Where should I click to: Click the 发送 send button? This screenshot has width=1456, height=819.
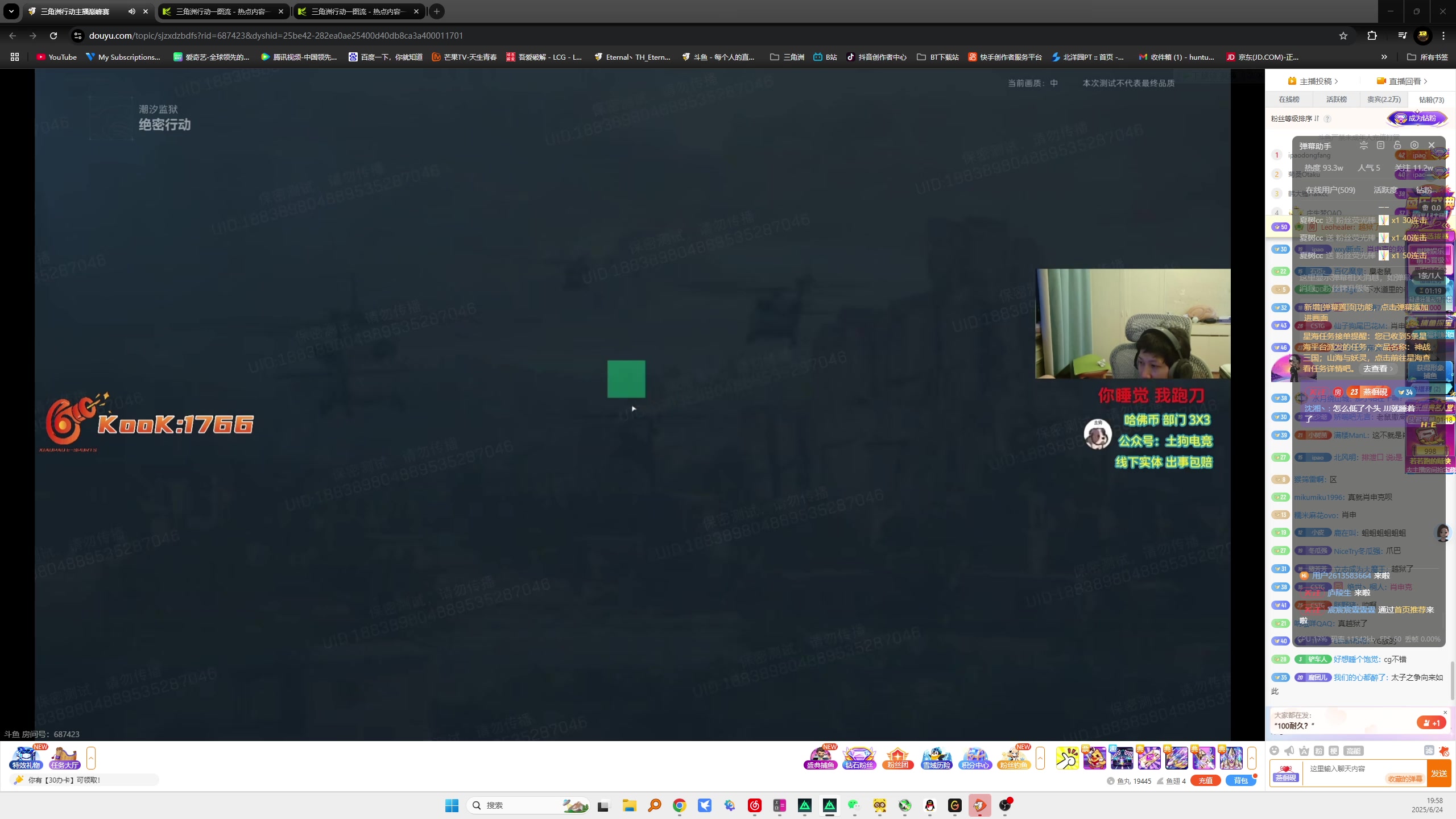tap(1439, 773)
